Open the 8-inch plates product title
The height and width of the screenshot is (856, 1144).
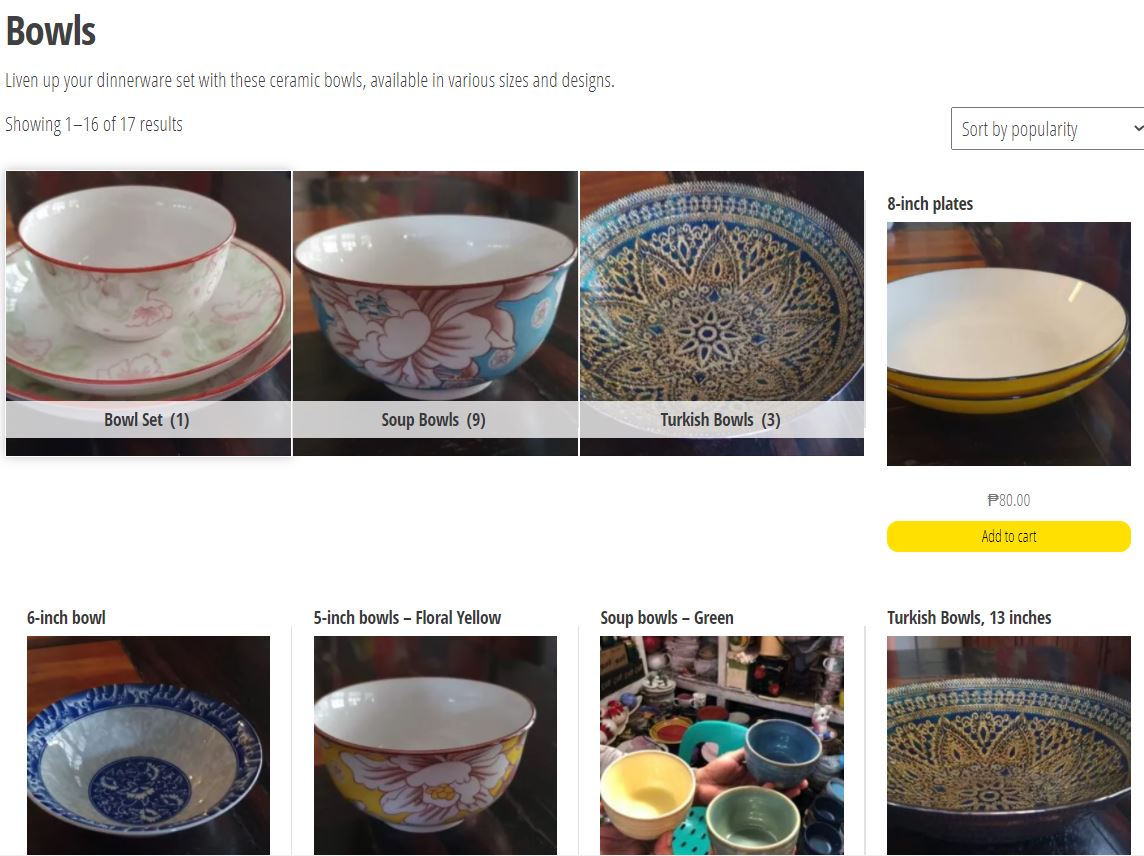tap(930, 204)
